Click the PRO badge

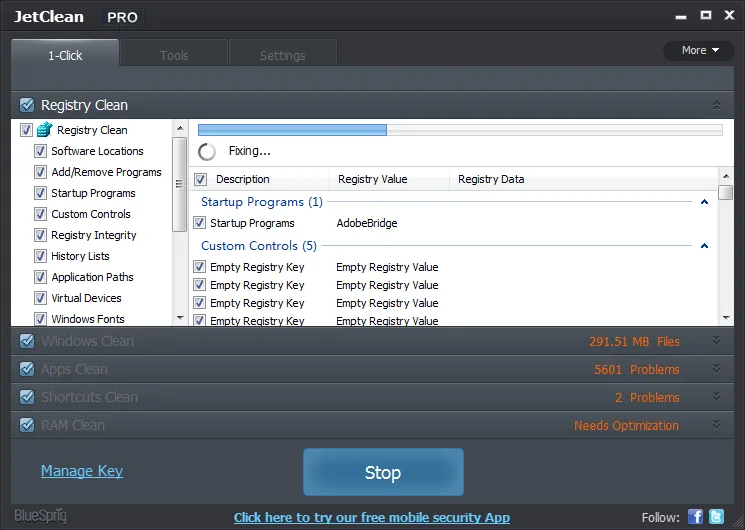[122, 17]
